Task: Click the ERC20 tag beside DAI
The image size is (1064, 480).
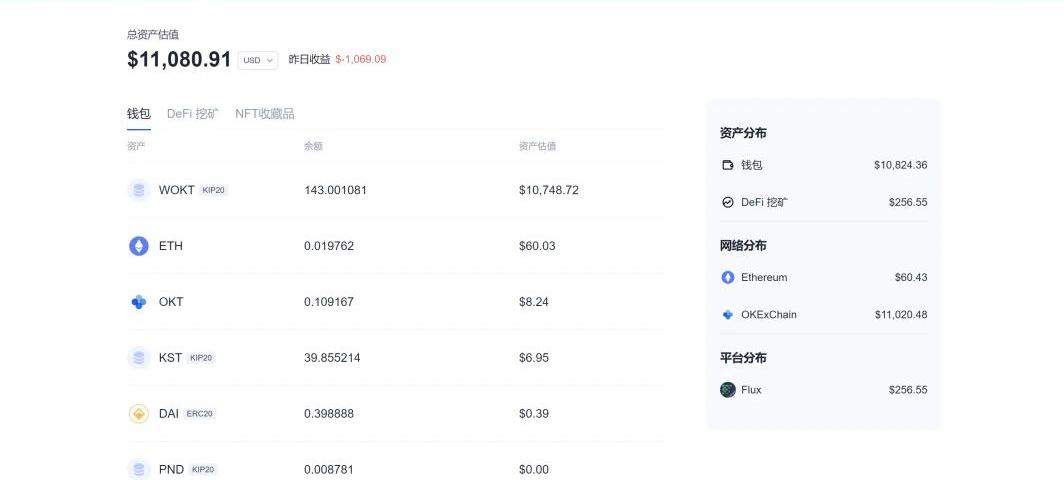Action: click(200, 414)
